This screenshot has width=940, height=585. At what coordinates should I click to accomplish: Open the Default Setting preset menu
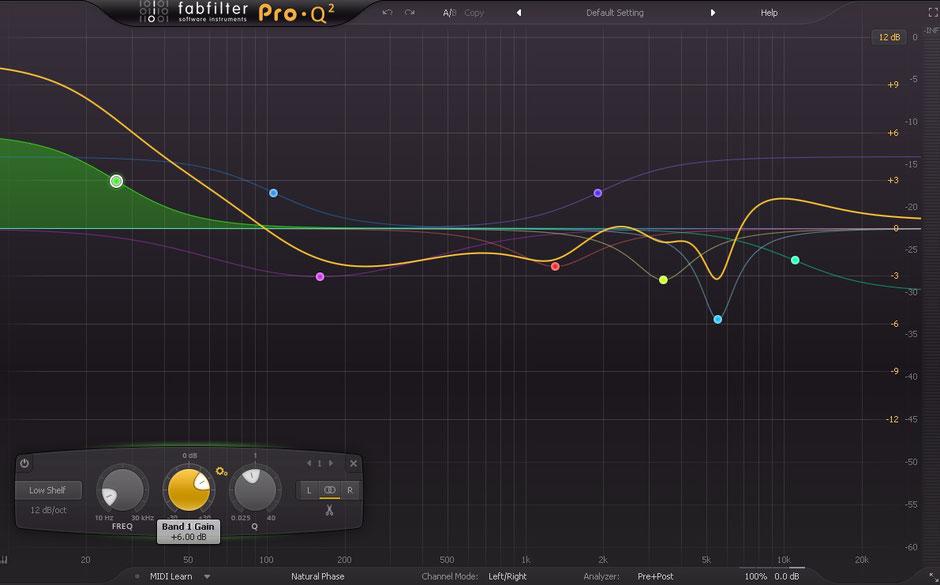[615, 12]
